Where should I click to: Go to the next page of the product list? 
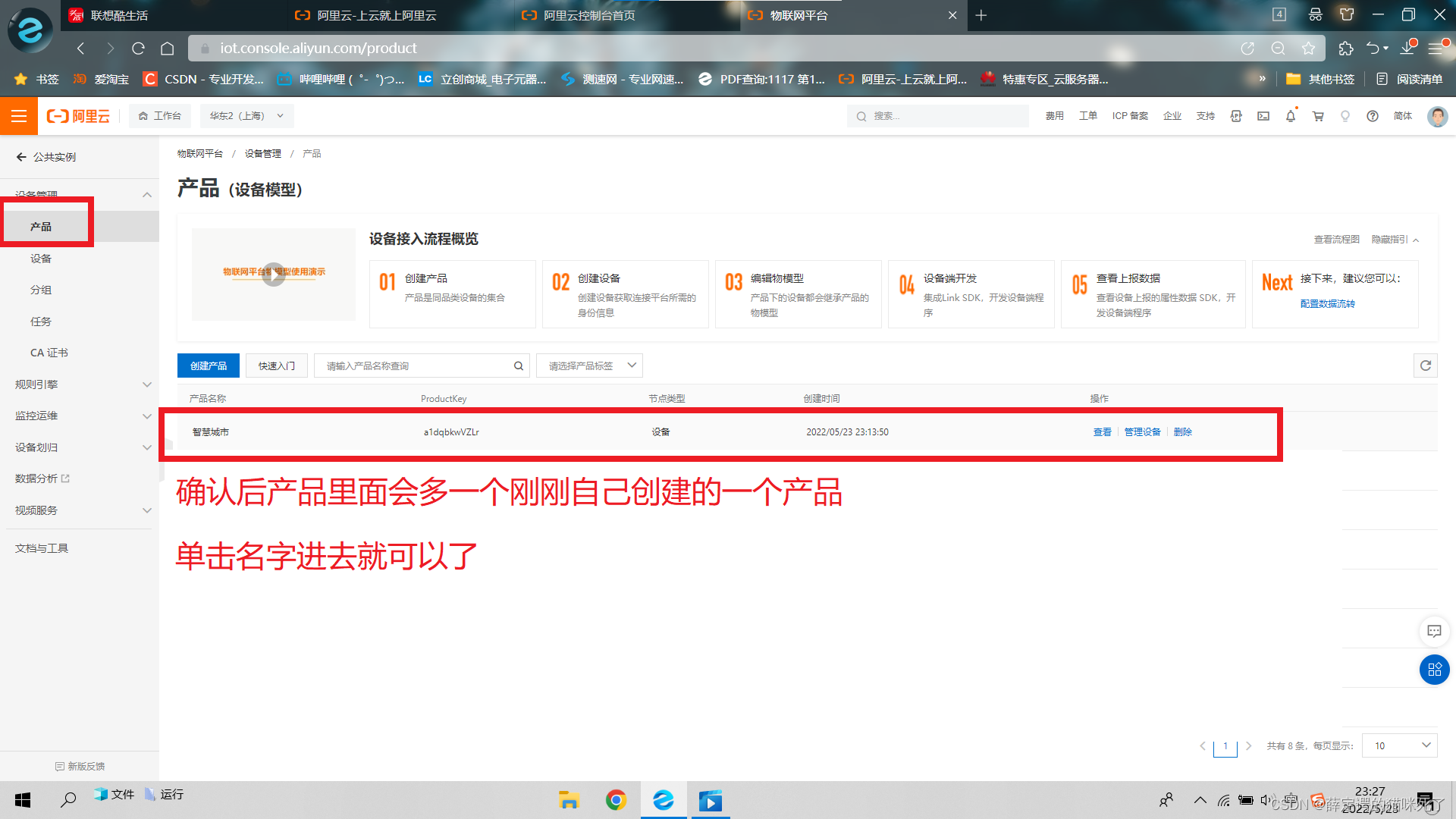coord(1248,746)
